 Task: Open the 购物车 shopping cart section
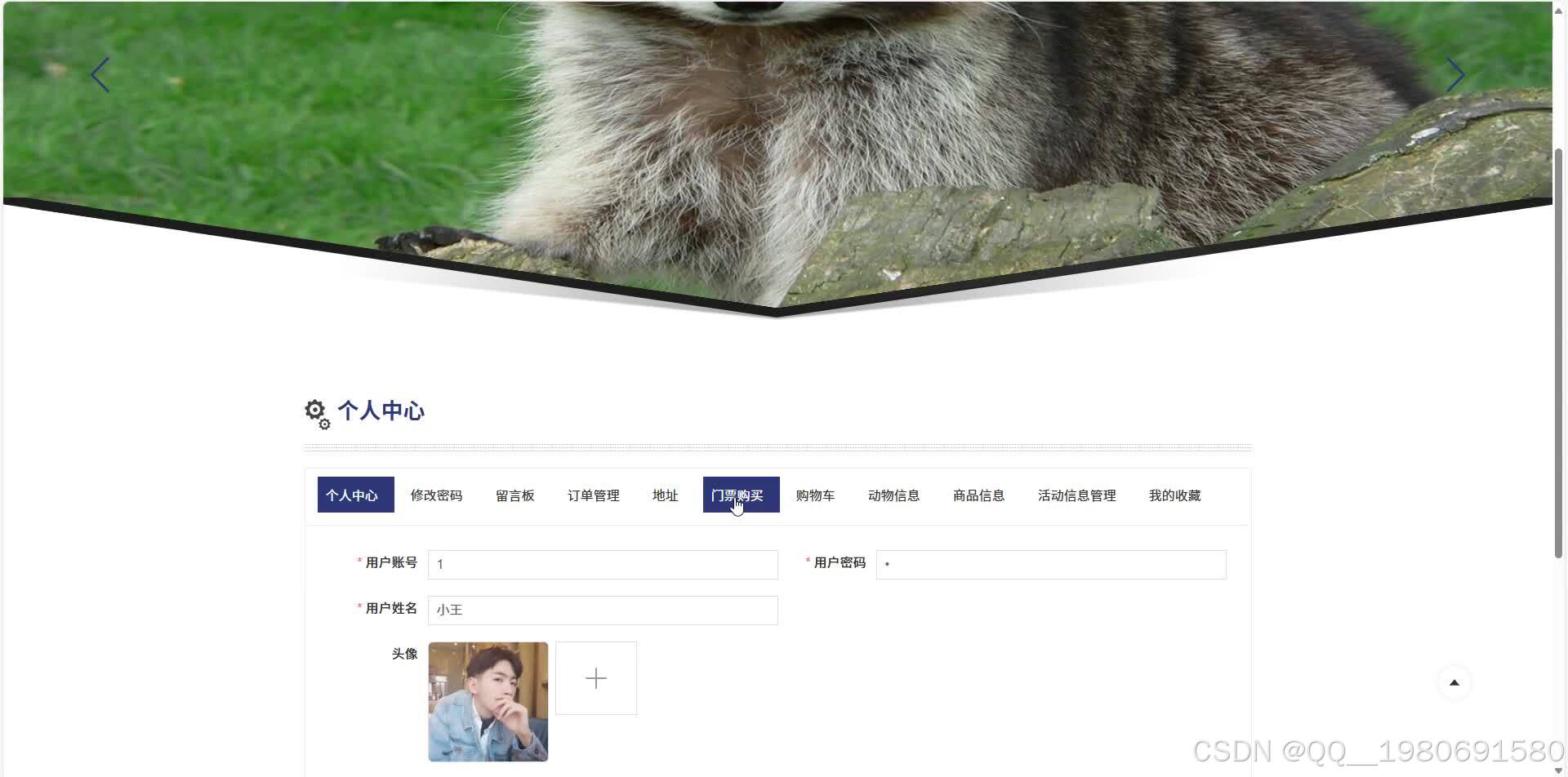(x=814, y=495)
